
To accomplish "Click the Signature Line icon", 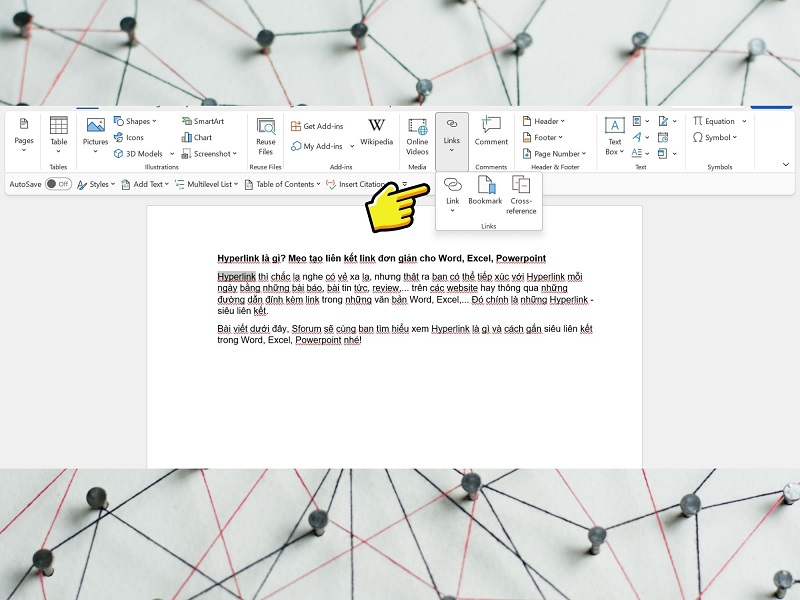I will [x=663, y=121].
